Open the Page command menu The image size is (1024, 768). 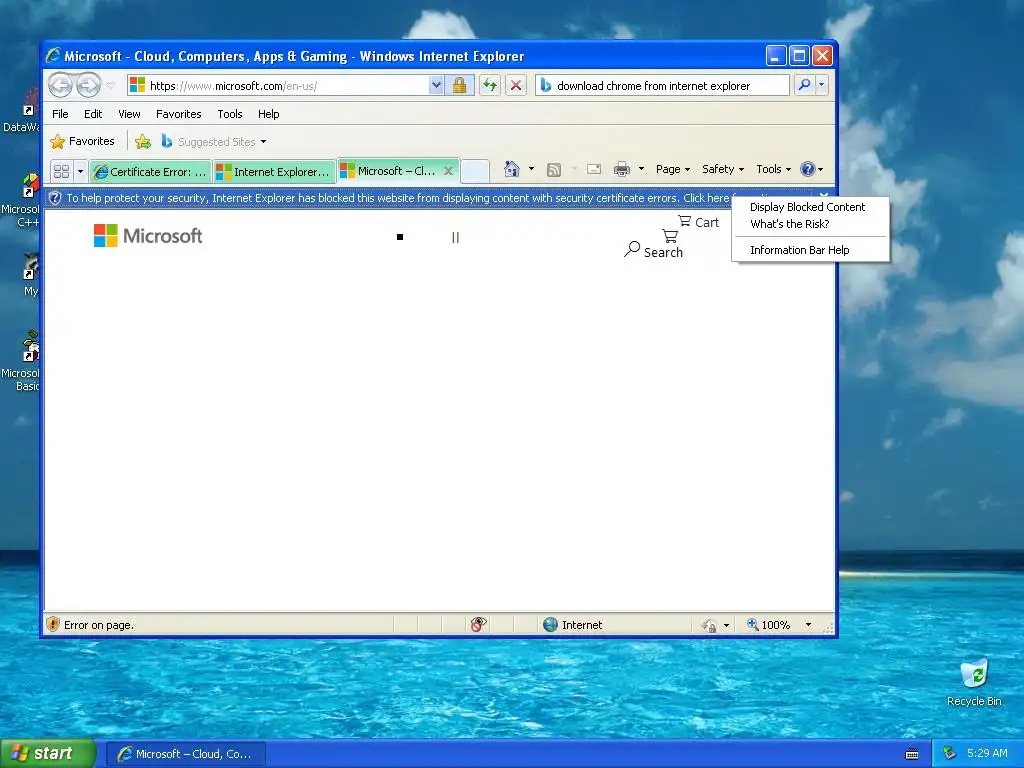[673, 169]
